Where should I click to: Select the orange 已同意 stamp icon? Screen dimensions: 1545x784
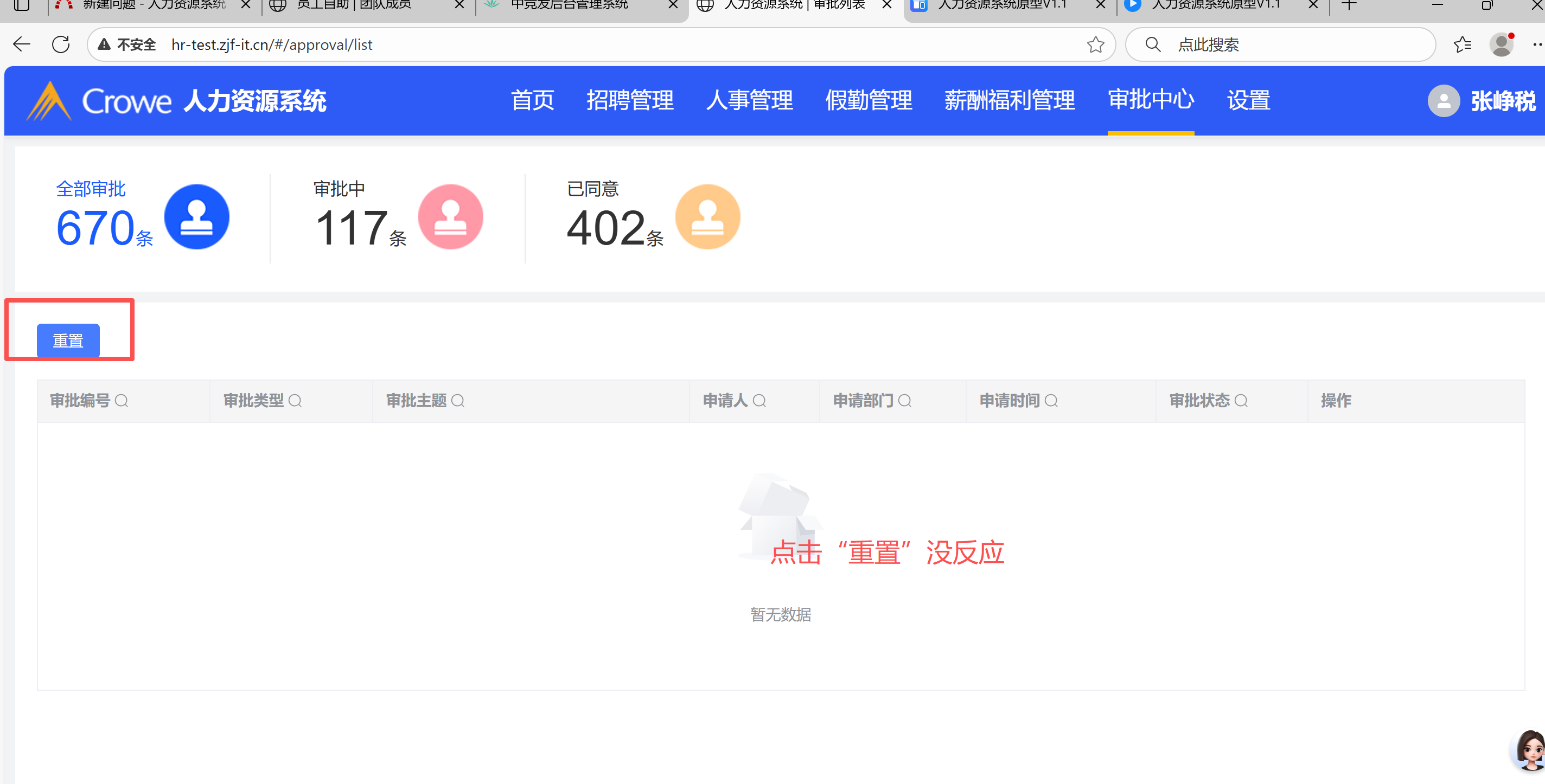point(708,217)
